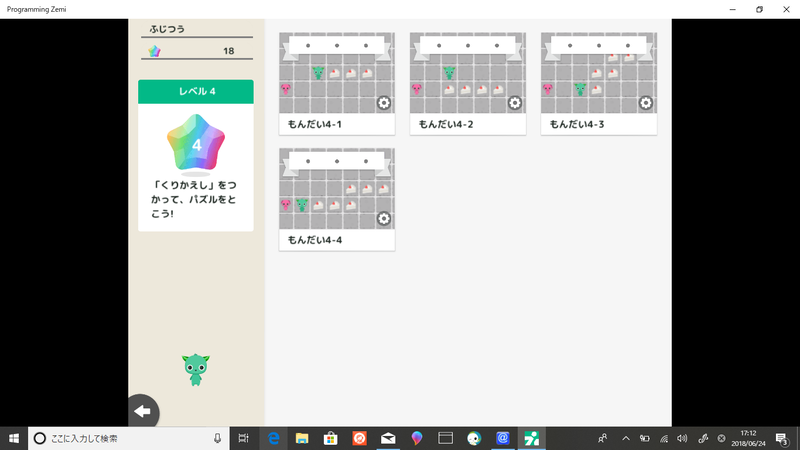Show hidden system tray icons
The width and height of the screenshot is (800, 450).
[x=626, y=438]
